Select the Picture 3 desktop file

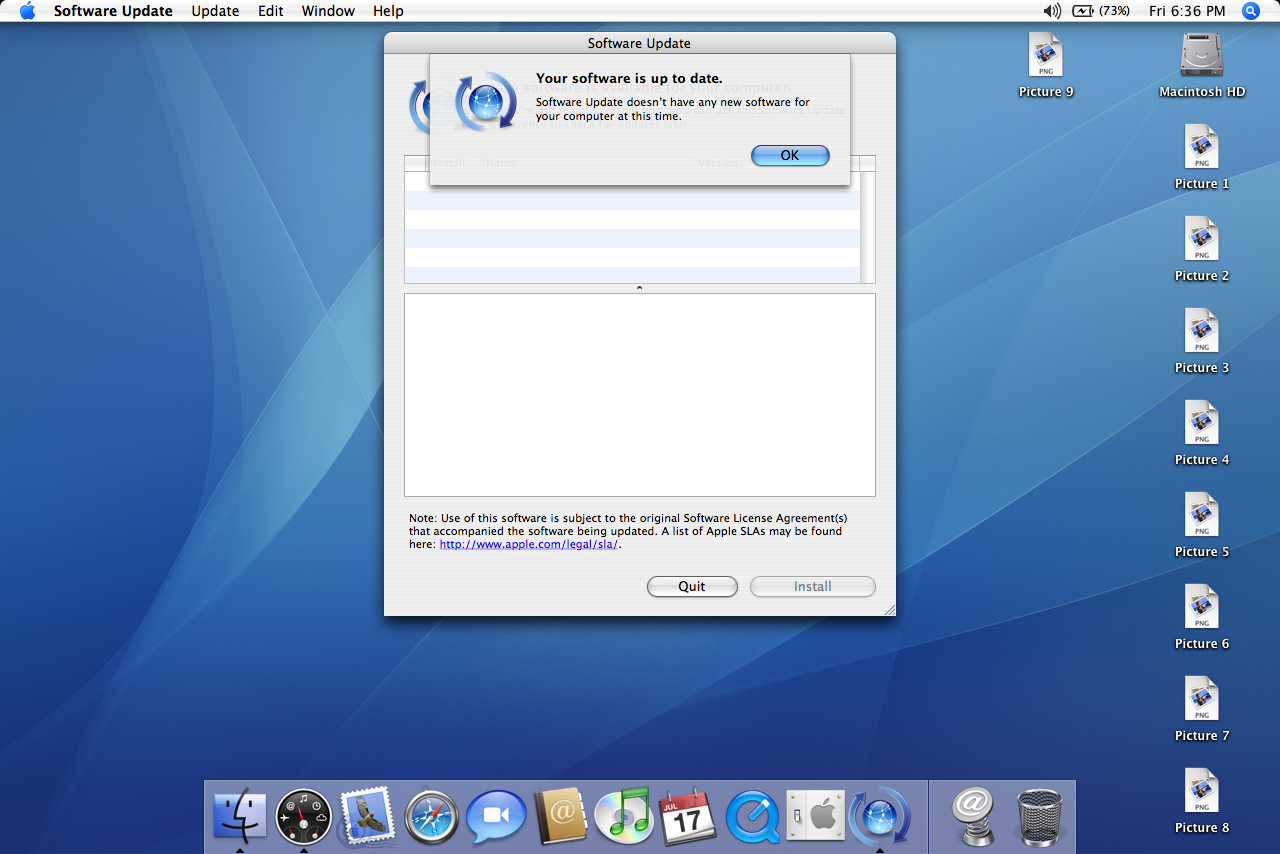(1202, 341)
